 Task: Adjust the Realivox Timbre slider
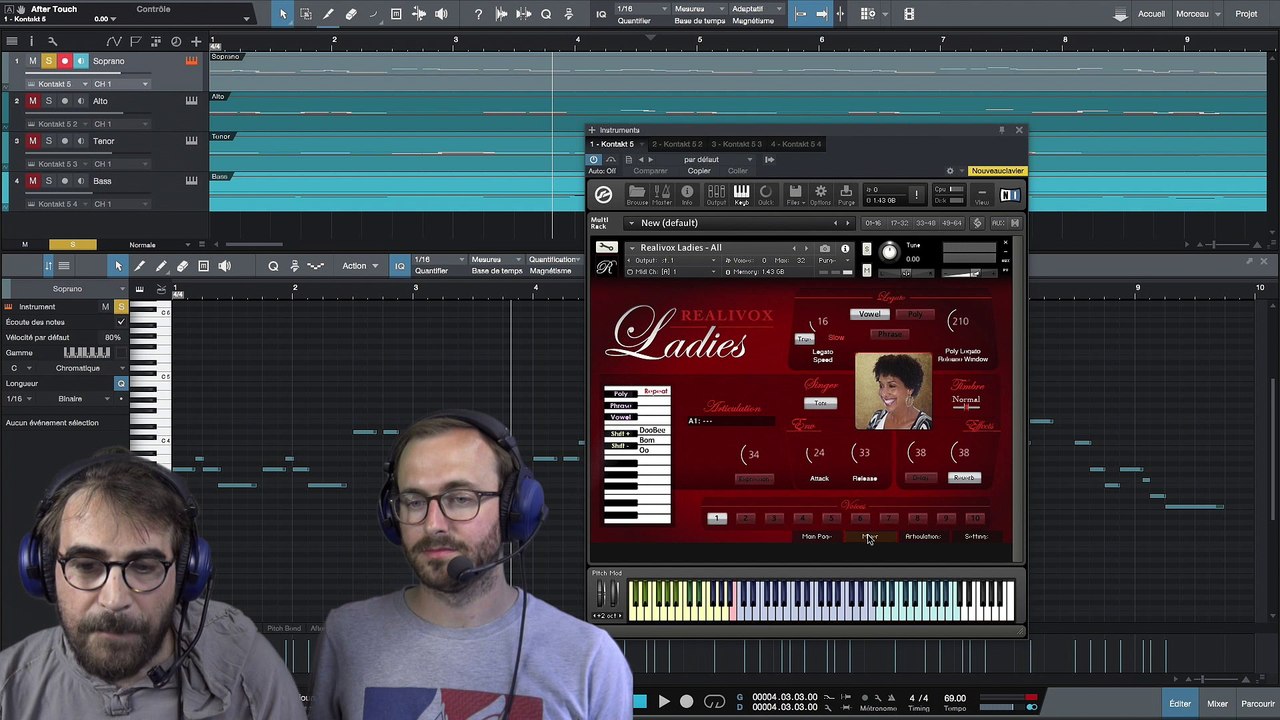(966, 407)
